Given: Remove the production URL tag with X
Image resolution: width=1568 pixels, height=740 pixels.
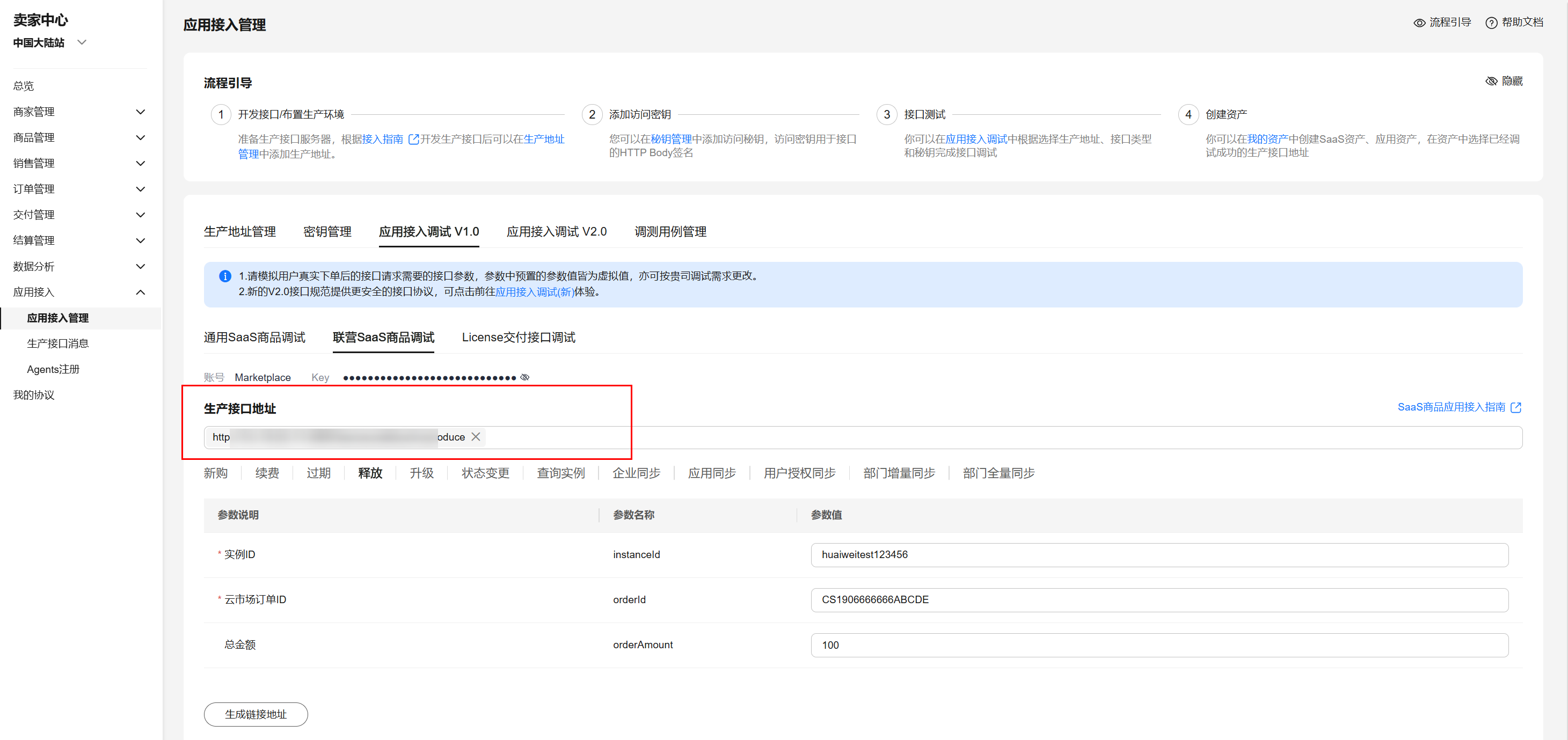Looking at the screenshot, I should [x=476, y=437].
